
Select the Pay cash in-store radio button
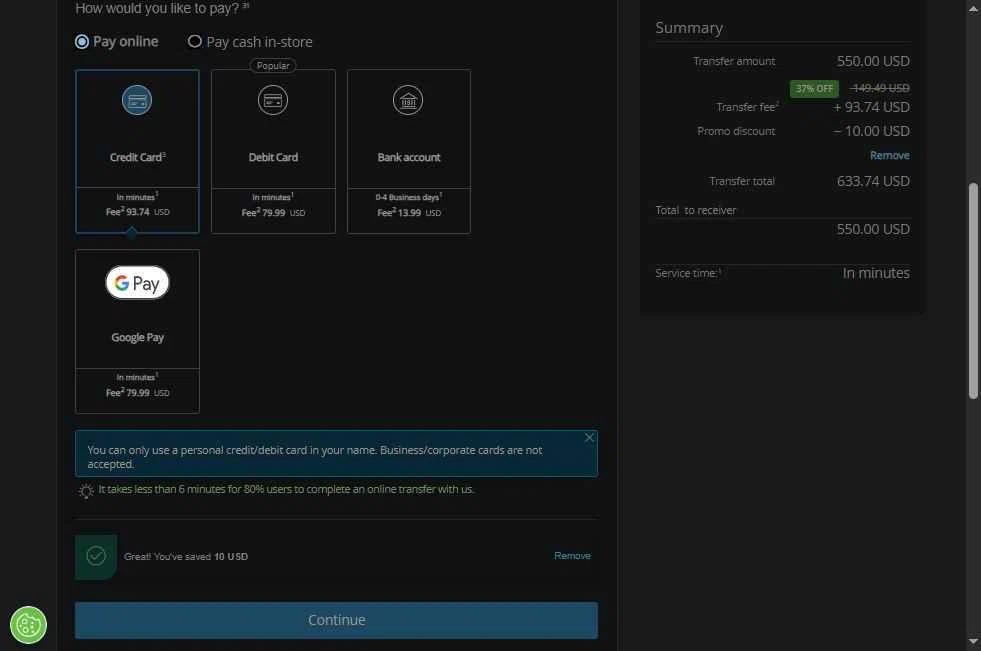click(195, 41)
